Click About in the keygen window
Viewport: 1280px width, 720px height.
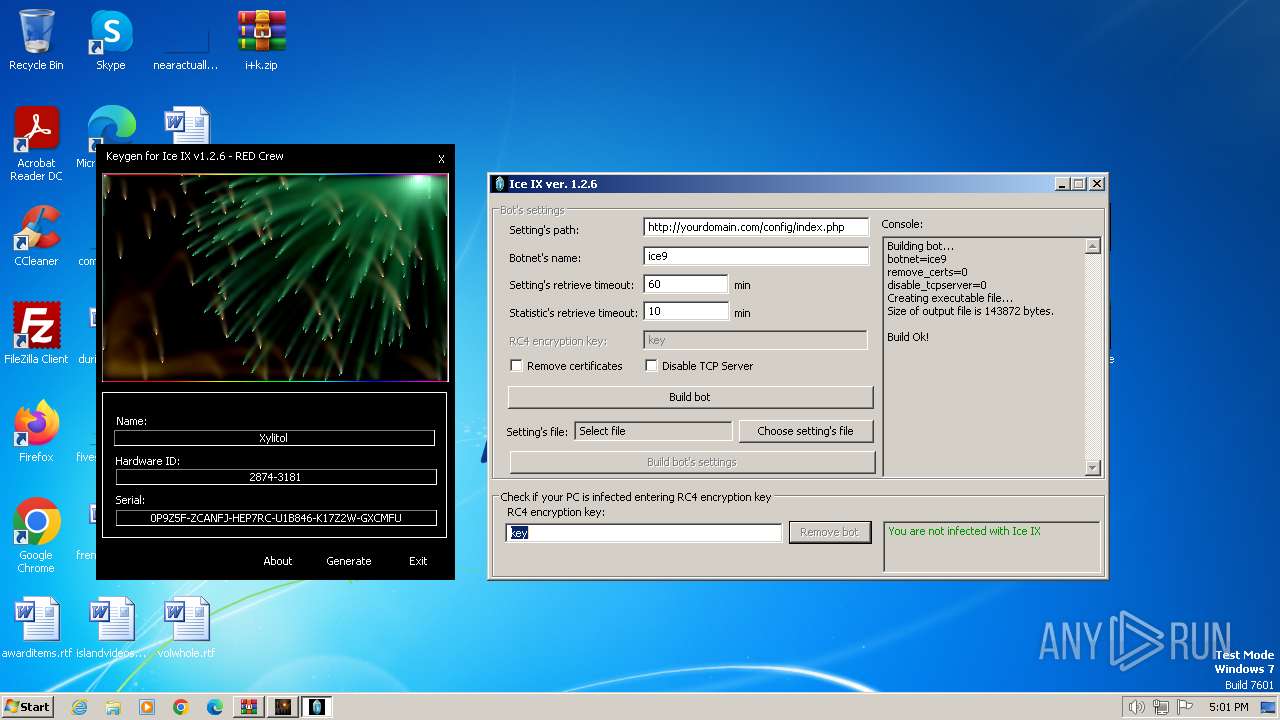(277, 561)
